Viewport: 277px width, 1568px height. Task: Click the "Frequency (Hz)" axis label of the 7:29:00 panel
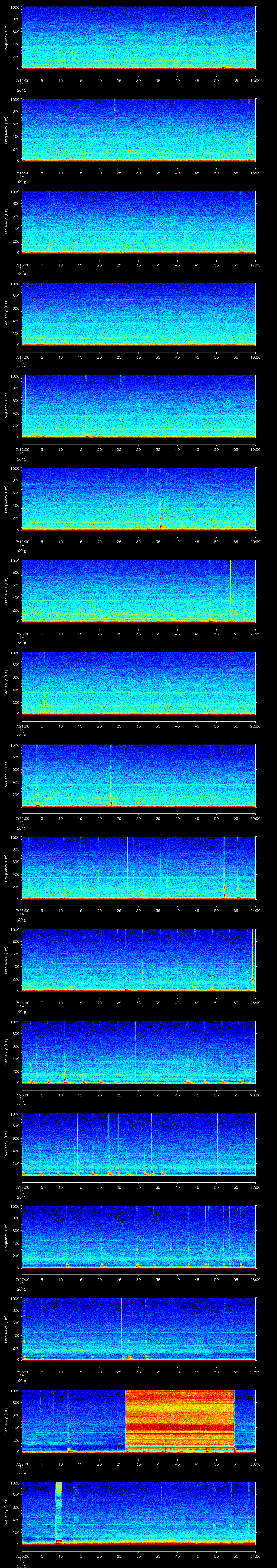(x=6, y=1421)
